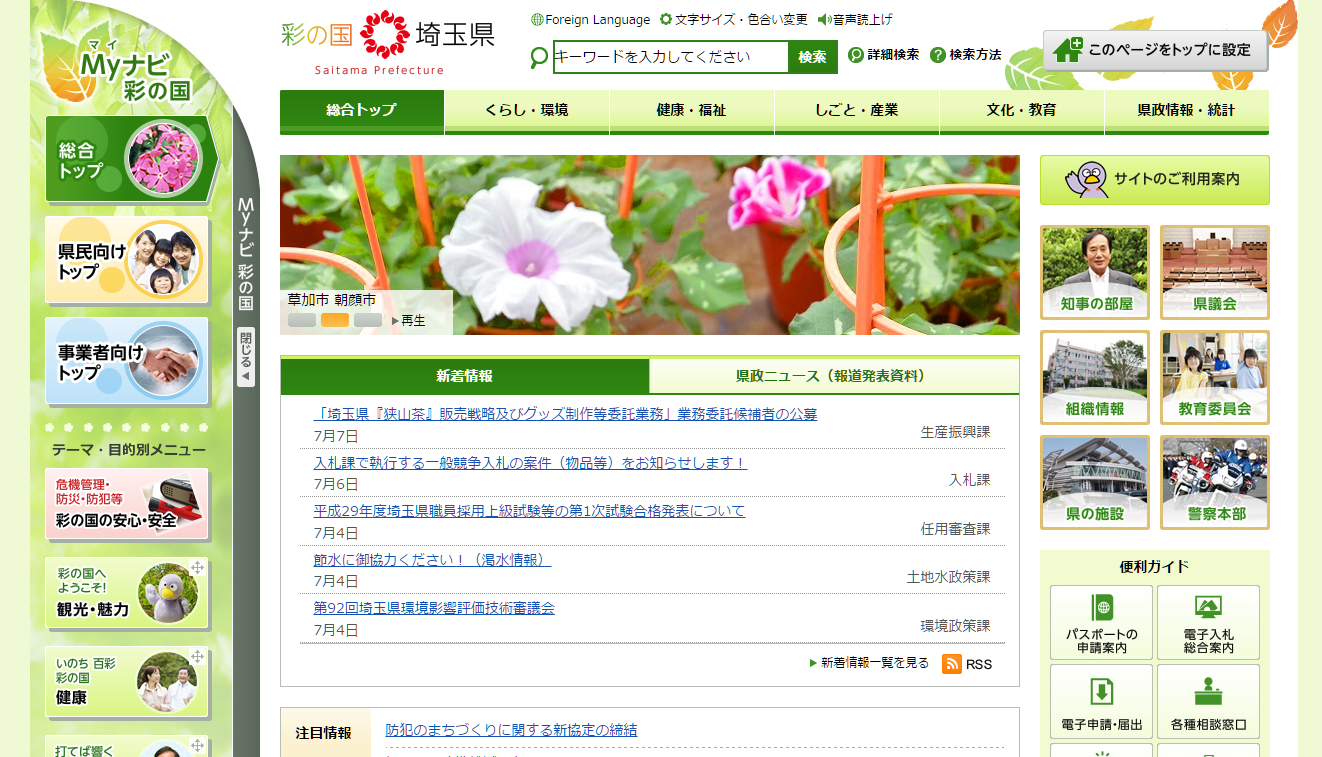Click inside the keyword search field
This screenshot has height=757, width=1322.
click(x=671, y=57)
